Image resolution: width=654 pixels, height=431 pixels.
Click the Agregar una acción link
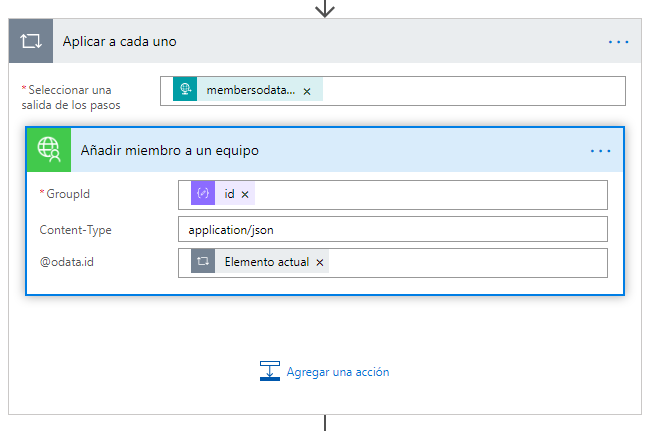[x=338, y=372]
